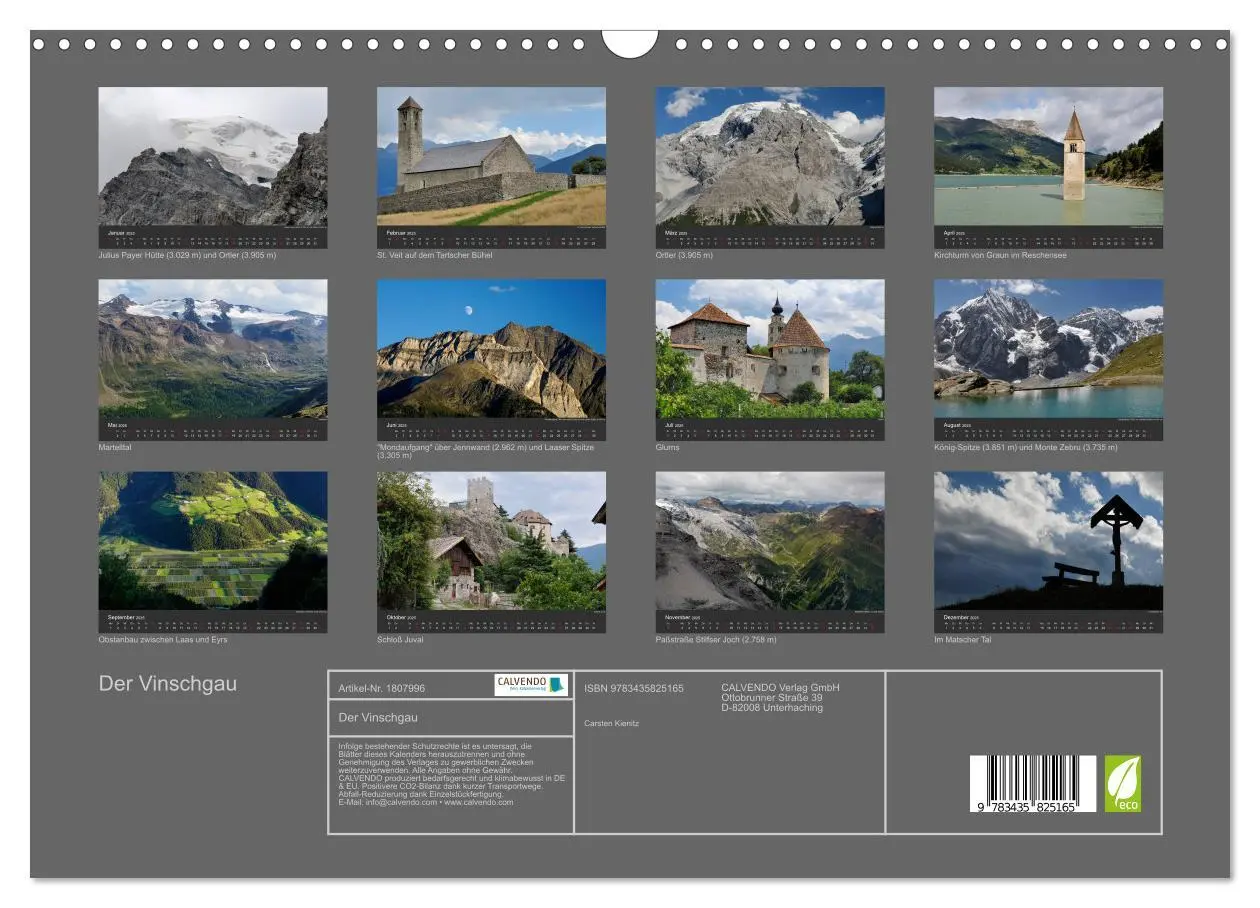The image size is (1260, 908).
Task: Click caption 'St. Veit auf dem Tartscher Bühel'
Action: click(x=435, y=256)
